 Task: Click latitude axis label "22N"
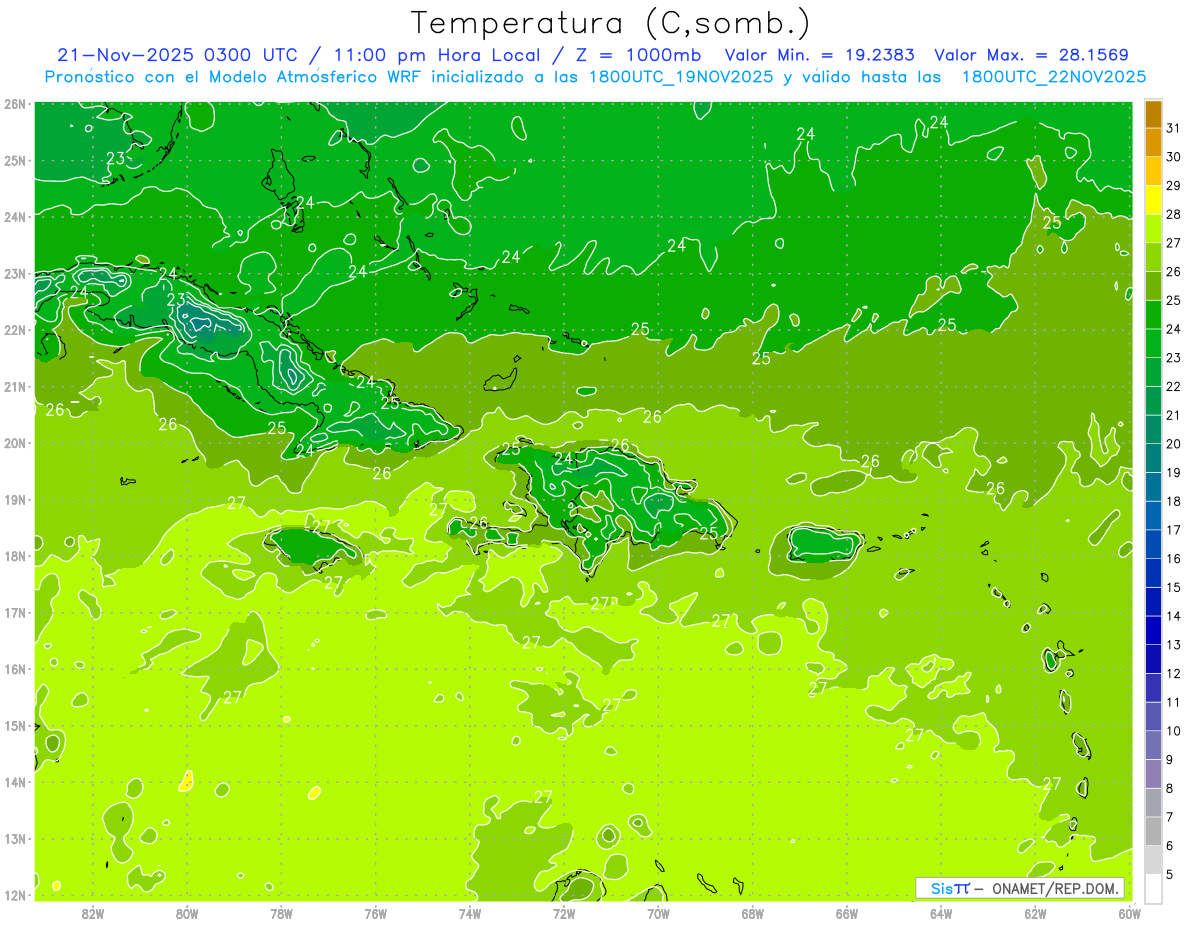[x=15, y=330]
